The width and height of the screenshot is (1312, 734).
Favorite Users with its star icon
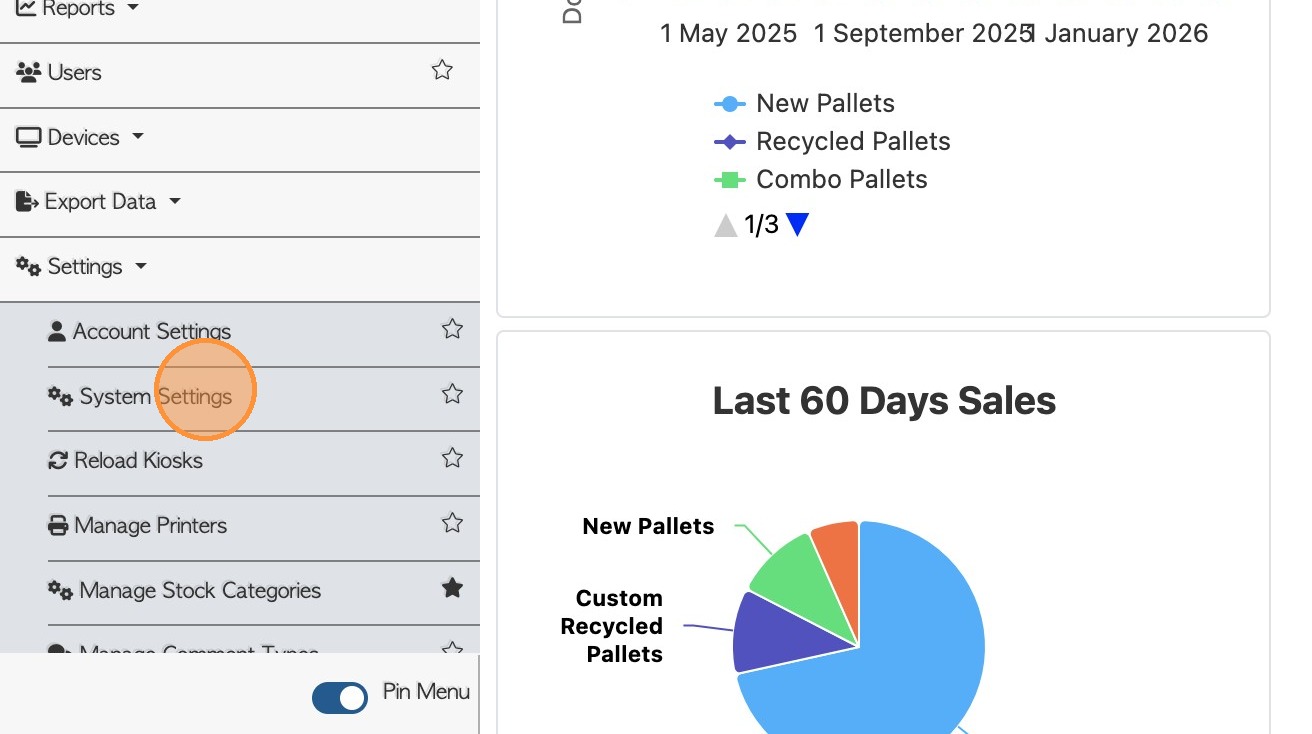point(442,71)
